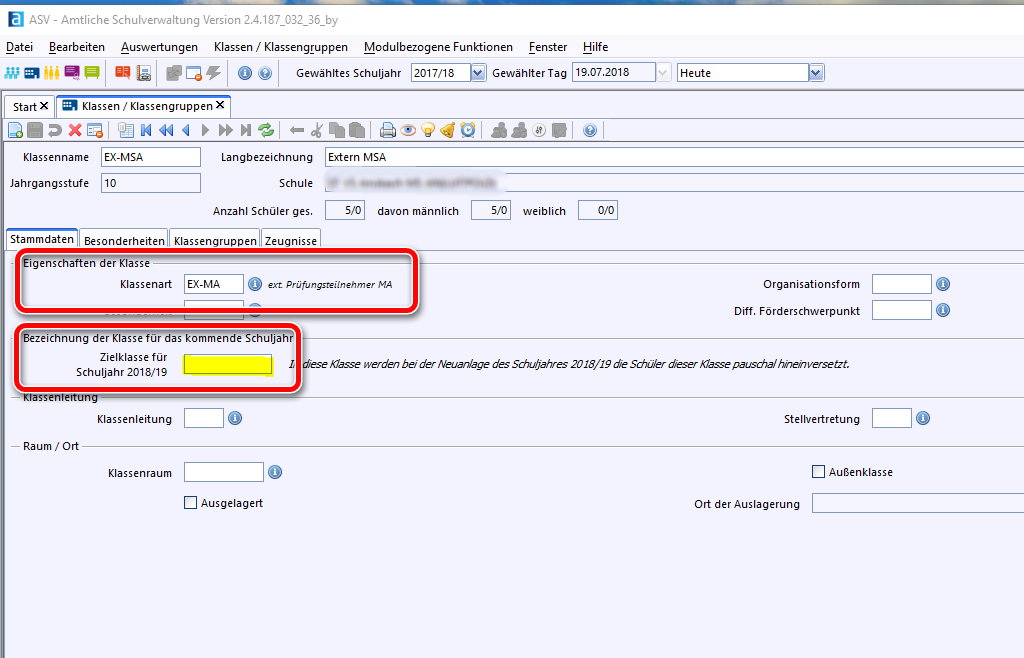Screen dimensions: 1024x658
Task: Close the Start tab
Action: 44,106
